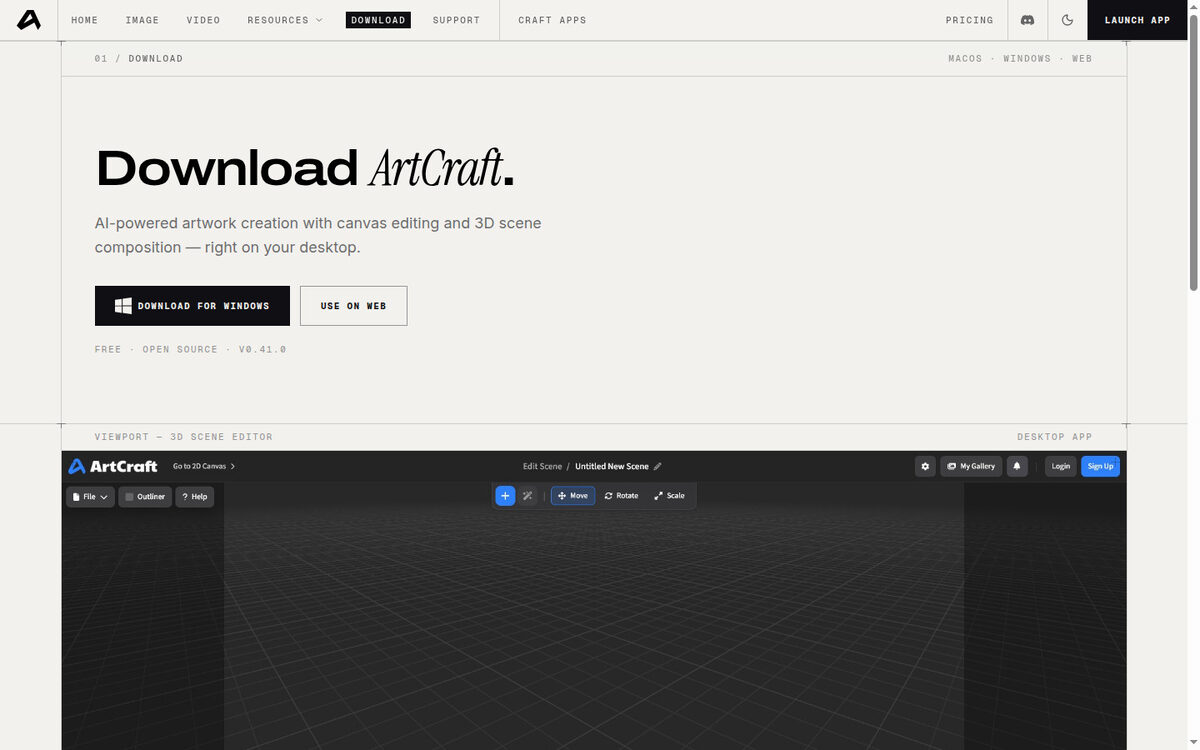Click the "Download ArtCraft." heading
The image size is (1200, 750).
click(x=305, y=168)
